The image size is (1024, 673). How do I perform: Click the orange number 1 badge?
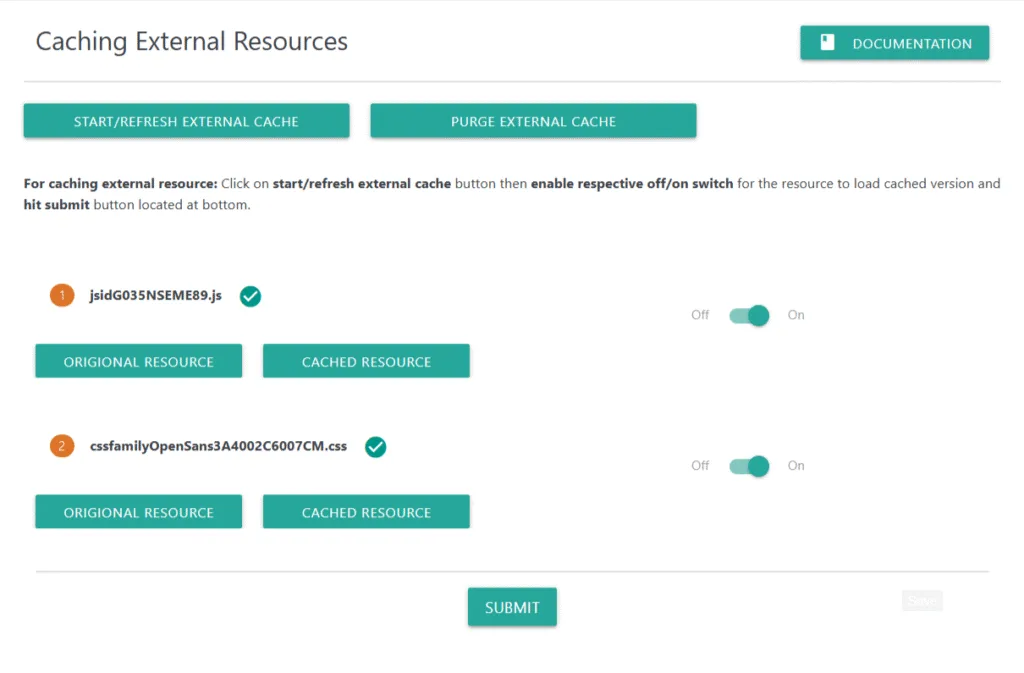click(61, 296)
